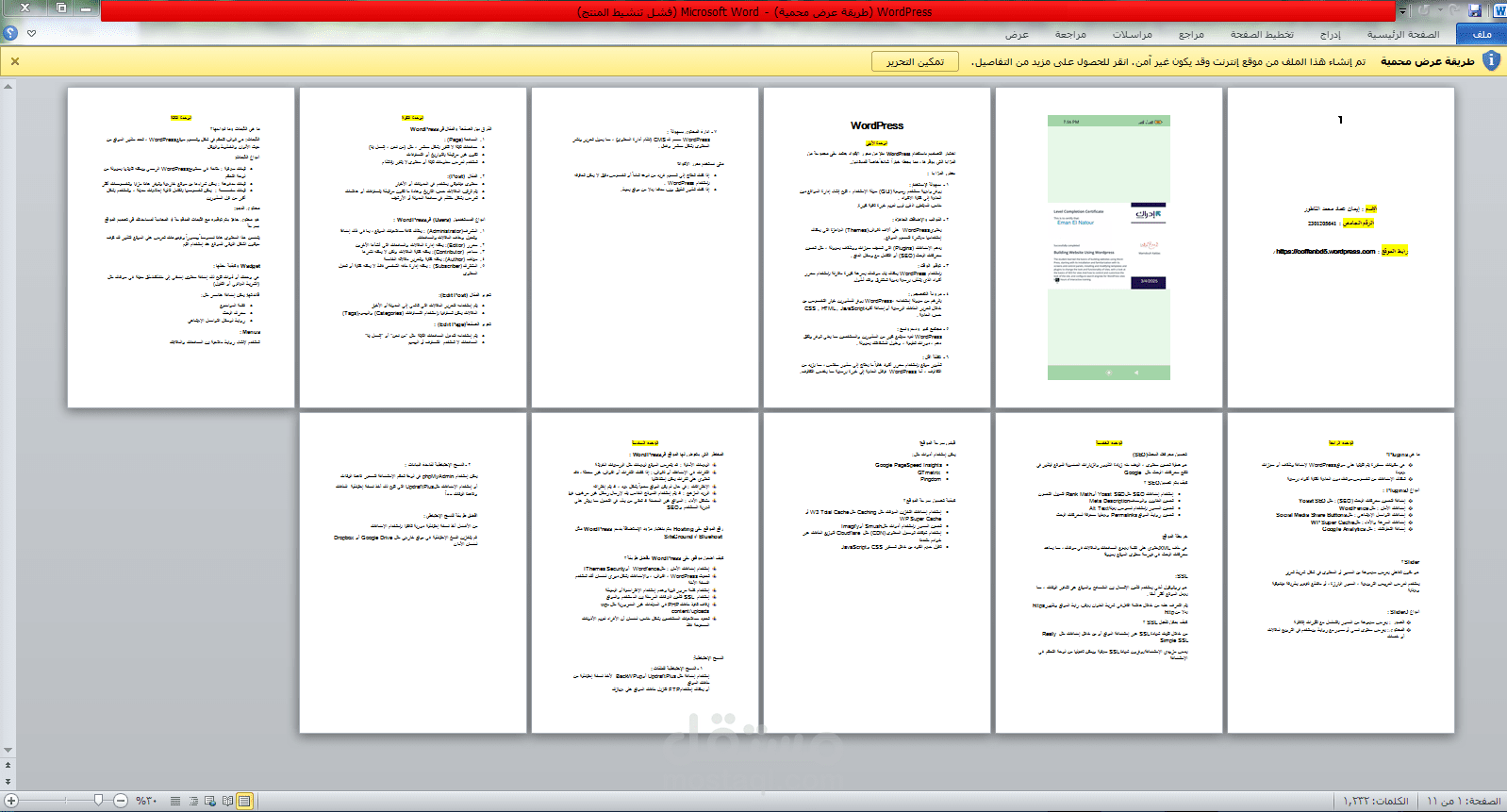This screenshot has height=812, width=1507.
Task: Click the Next Page double-arrow button
Action: tap(8, 781)
